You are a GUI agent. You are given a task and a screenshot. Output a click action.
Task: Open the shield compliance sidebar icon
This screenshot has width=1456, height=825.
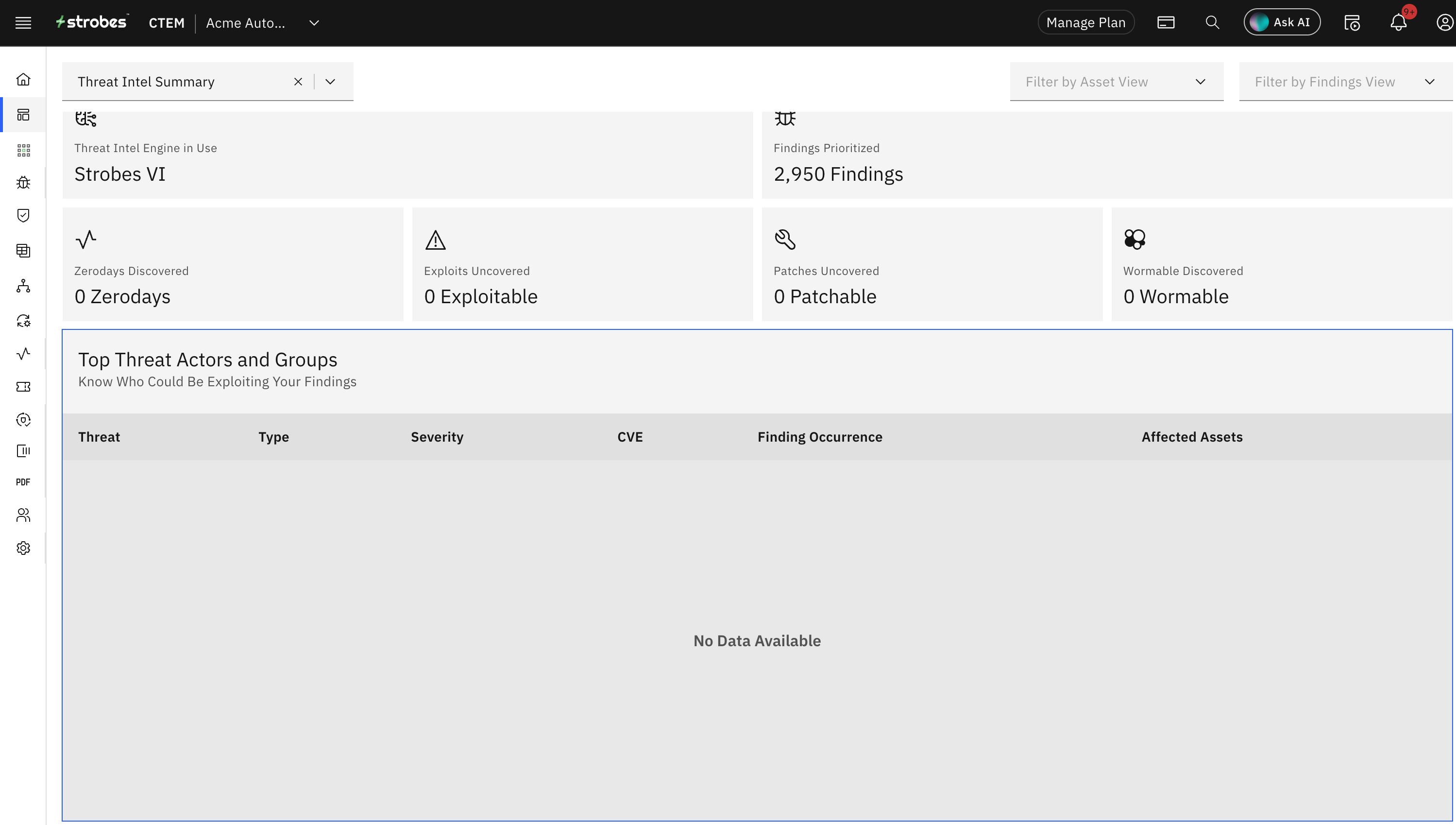(x=23, y=215)
